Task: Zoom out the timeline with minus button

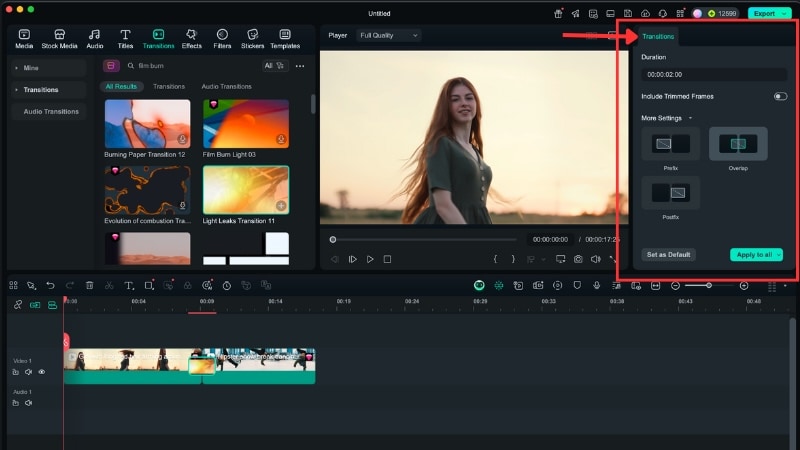Action: click(675, 285)
